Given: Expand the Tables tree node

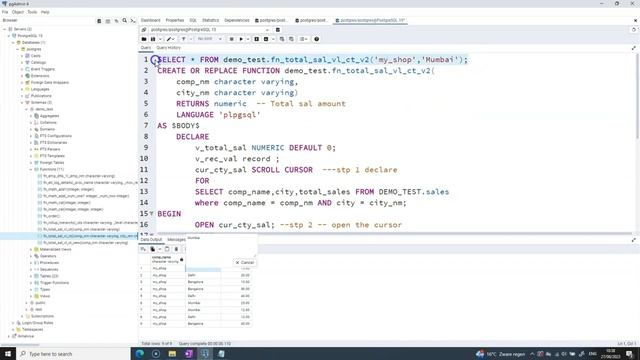Looking at the screenshot, I should click(x=31, y=276).
